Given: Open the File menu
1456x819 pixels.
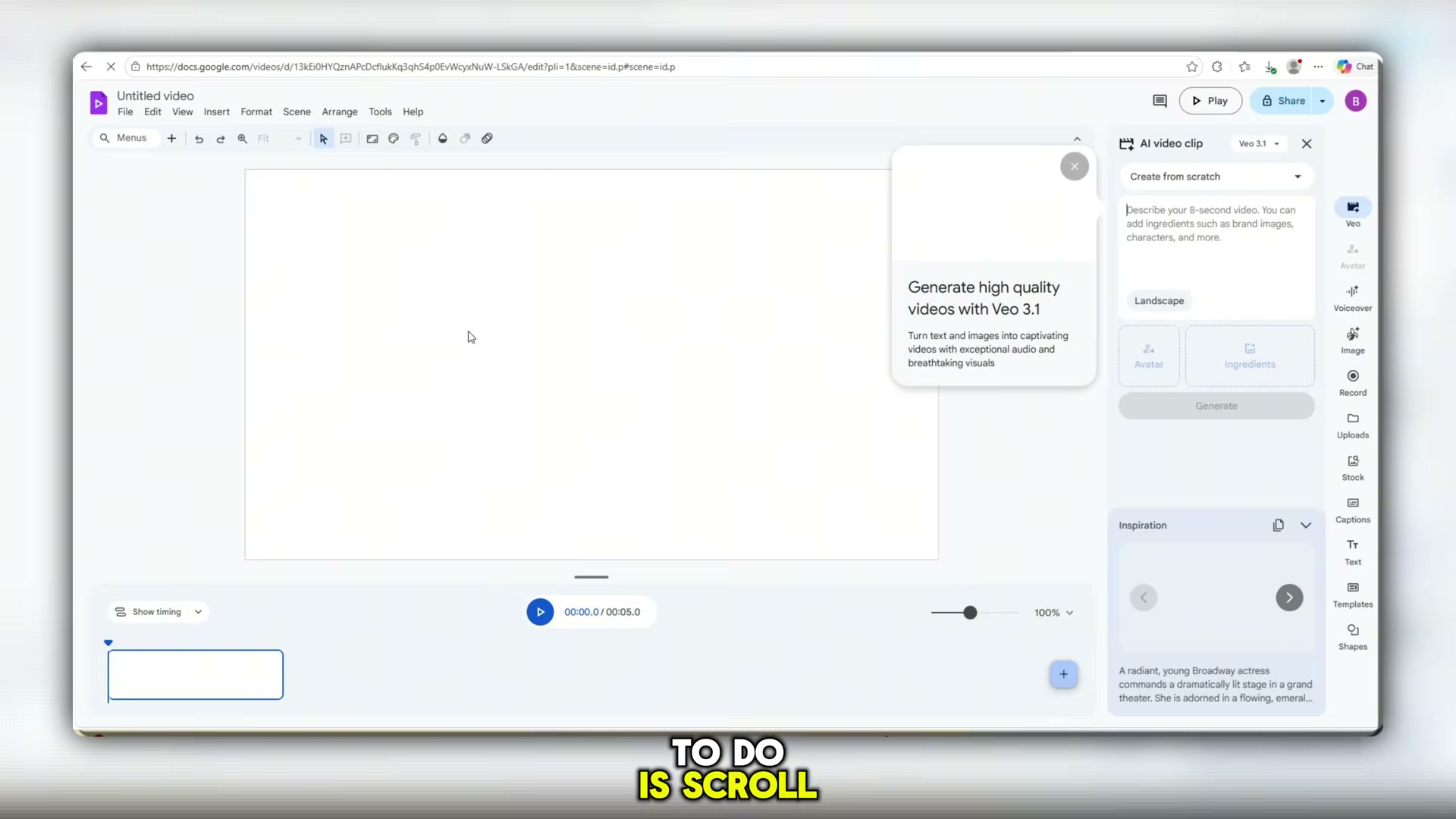Looking at the screenshot, I should tap(125, 111).
